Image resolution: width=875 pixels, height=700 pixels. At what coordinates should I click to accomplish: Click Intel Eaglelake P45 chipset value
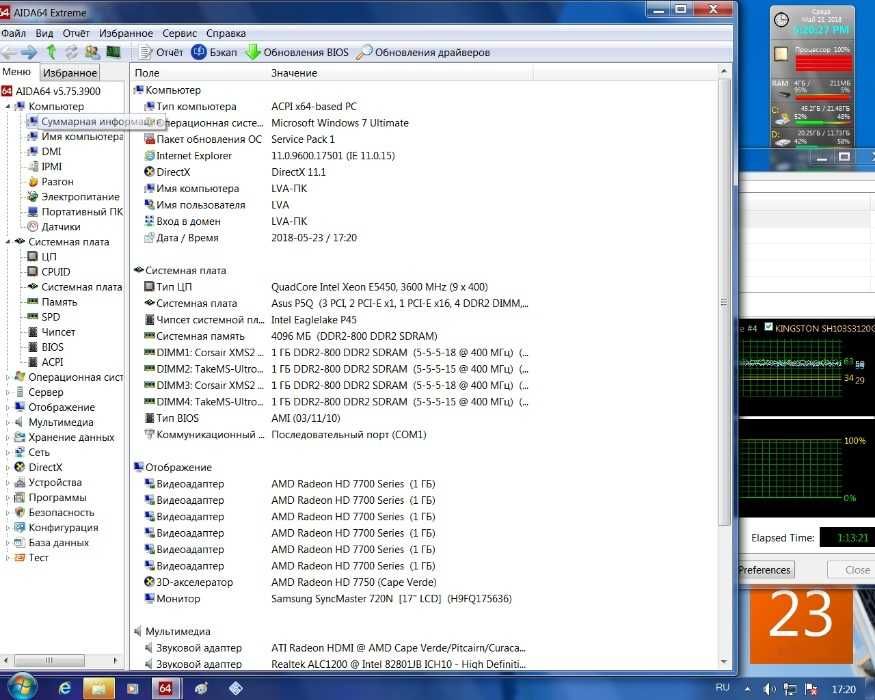point(314,320)
